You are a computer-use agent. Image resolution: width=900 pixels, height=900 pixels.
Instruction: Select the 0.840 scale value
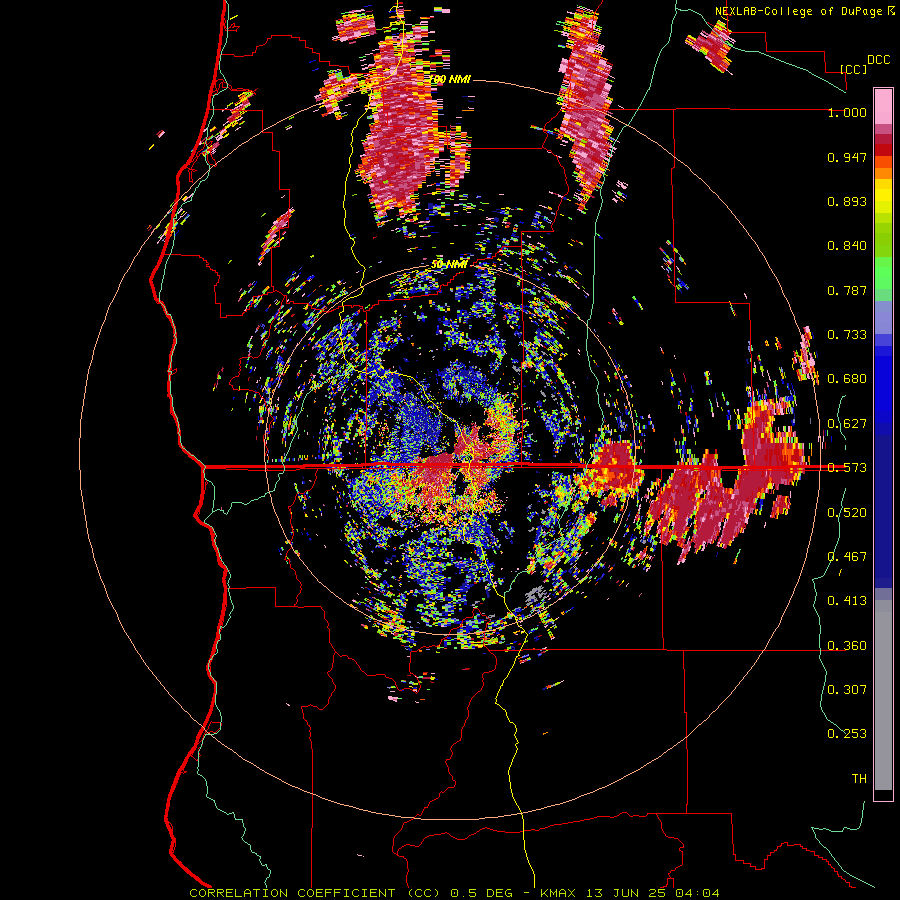tap(847, 246)
